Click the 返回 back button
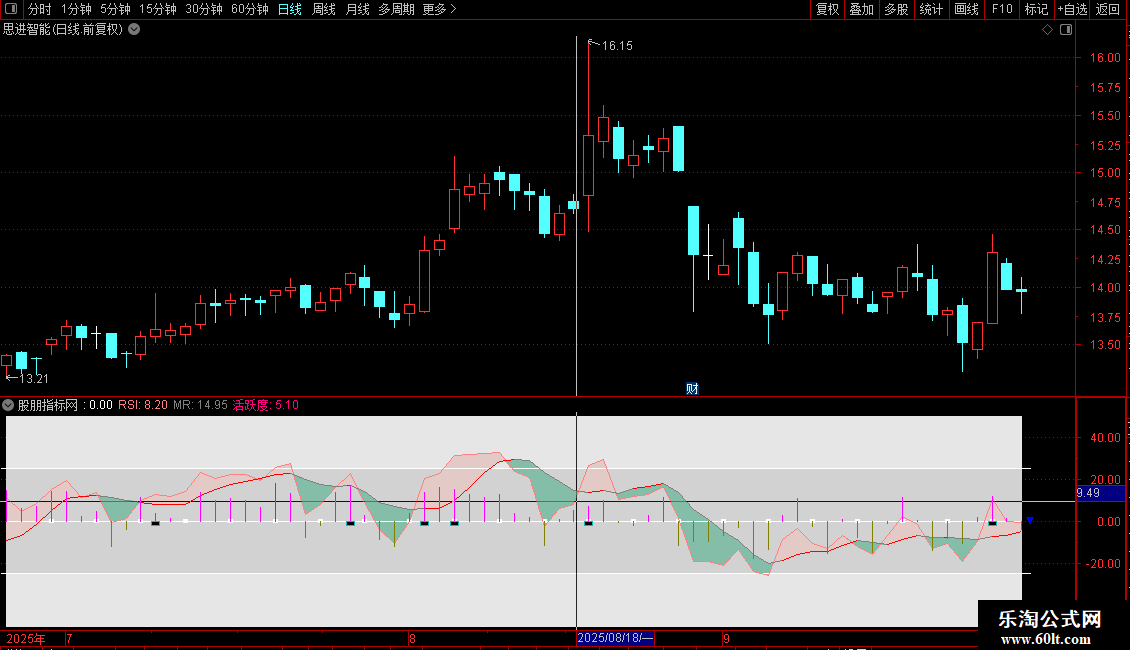 coord(1108,9)
